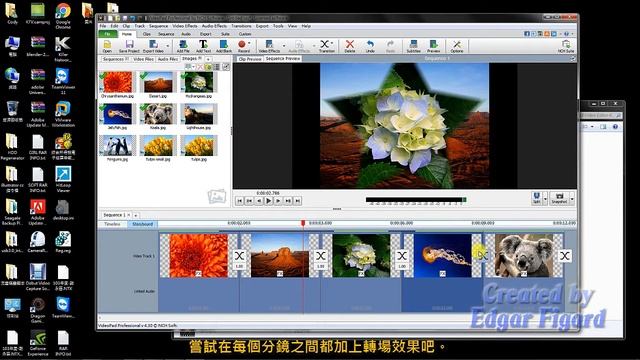Switch to the Audio ribbon tab
The height and width of the screenshot is (360, 640).
(x=186, y=34)
